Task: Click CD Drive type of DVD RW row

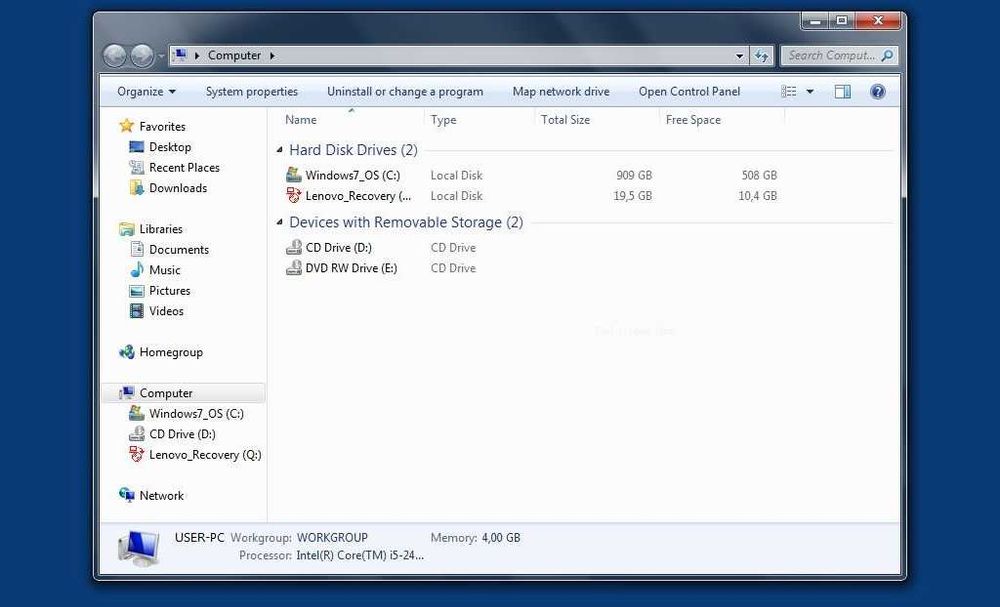Action: (x=453, y=268)
